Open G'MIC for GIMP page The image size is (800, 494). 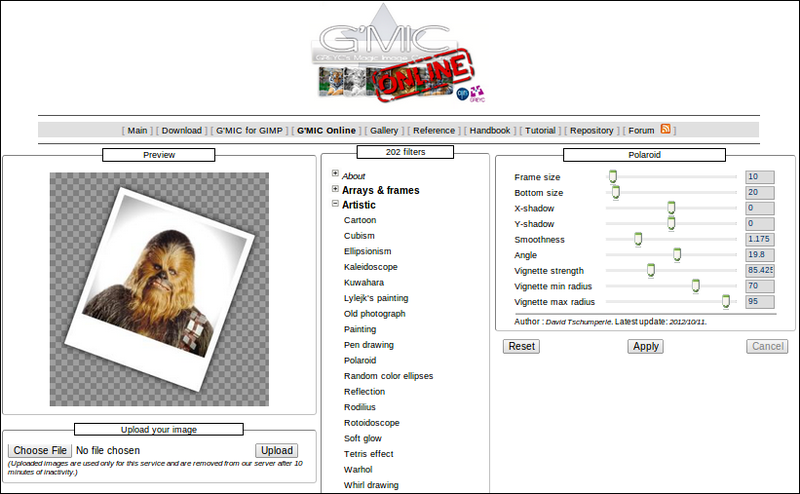249,130
